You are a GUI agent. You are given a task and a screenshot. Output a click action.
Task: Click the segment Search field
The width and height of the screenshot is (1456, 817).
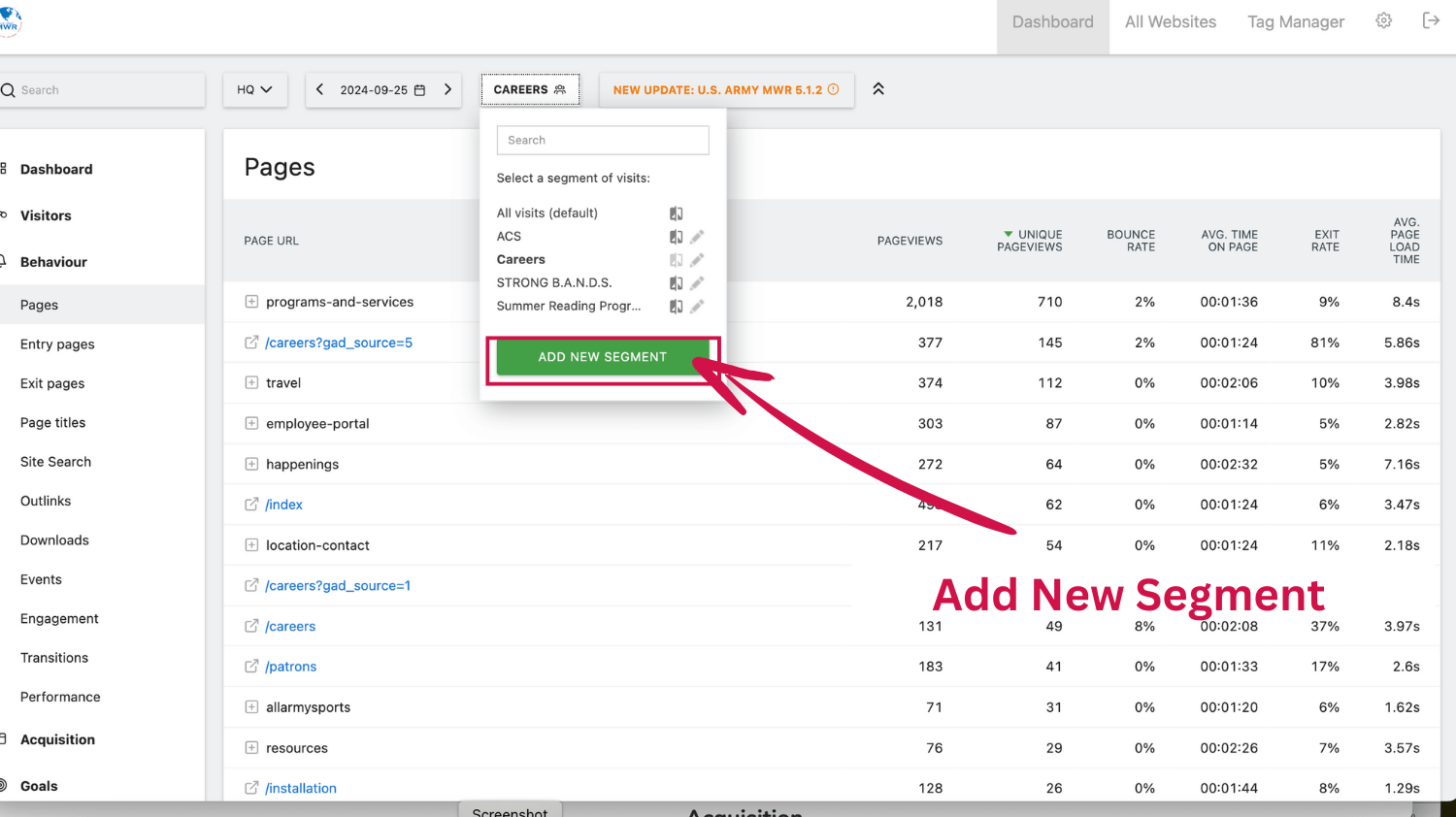click(603, 140)
